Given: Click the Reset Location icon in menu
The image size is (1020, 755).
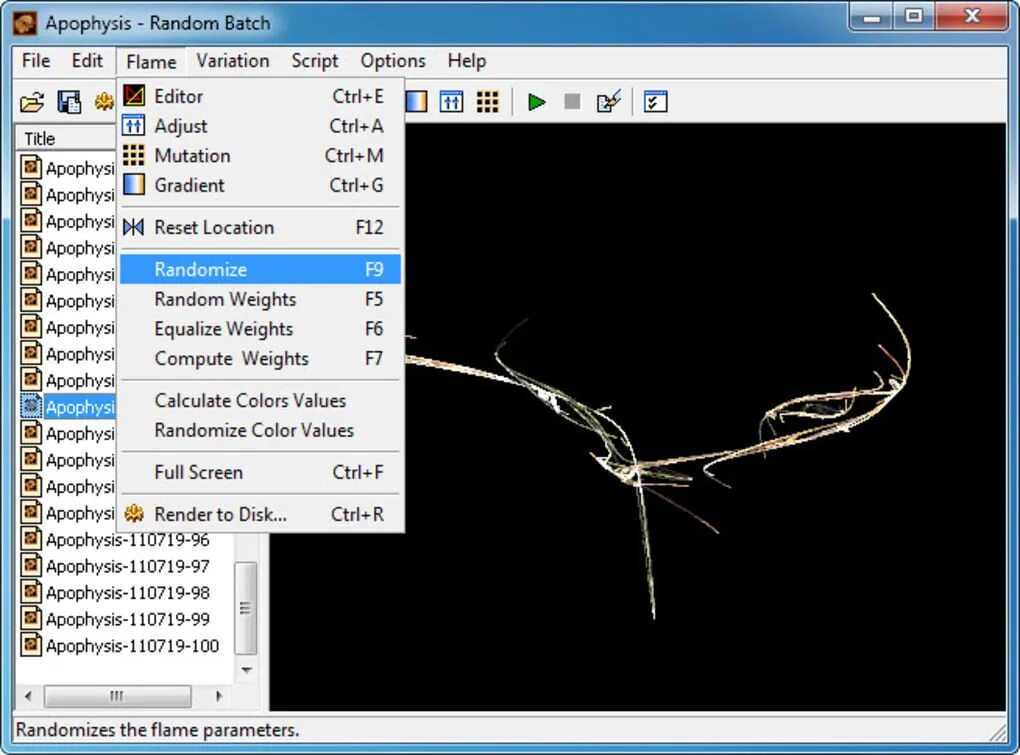Looking at the screenshot, I should point(134,228).
